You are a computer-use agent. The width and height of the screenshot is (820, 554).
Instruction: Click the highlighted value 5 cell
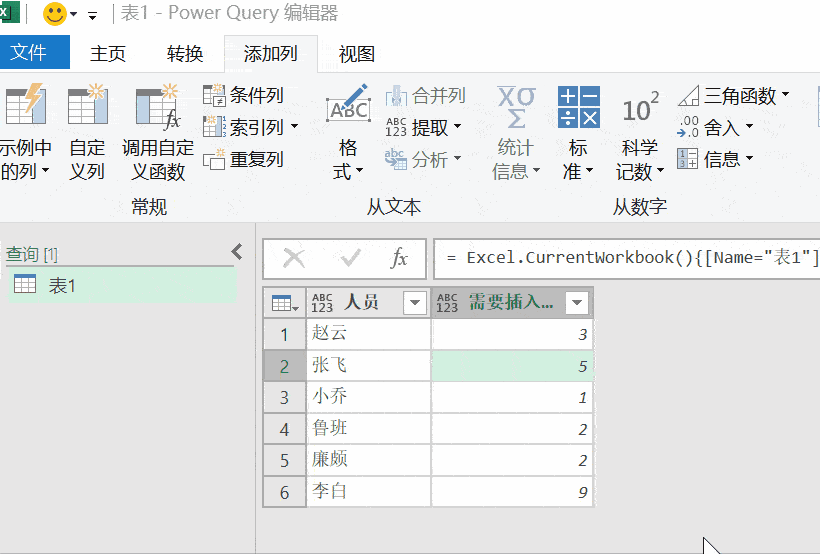[x=512, y=366]
